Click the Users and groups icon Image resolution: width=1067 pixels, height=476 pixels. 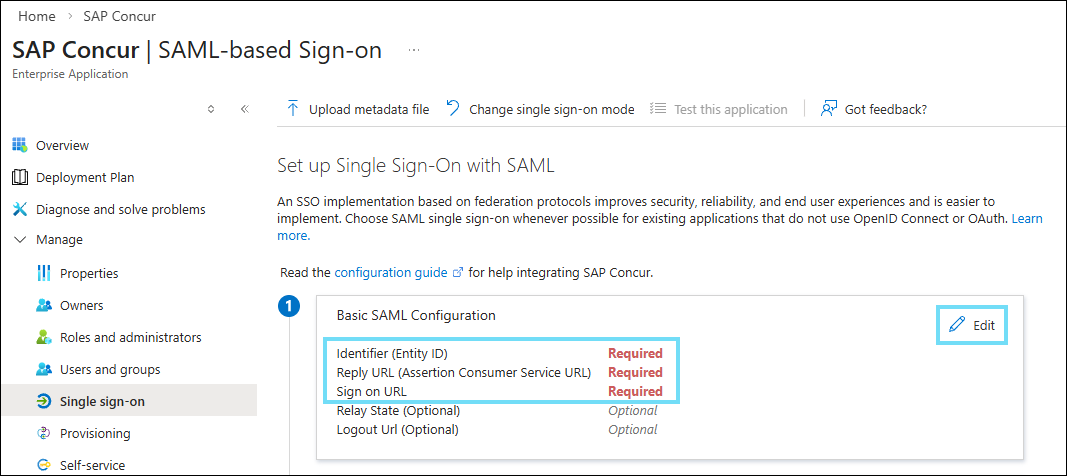[44, 369]
